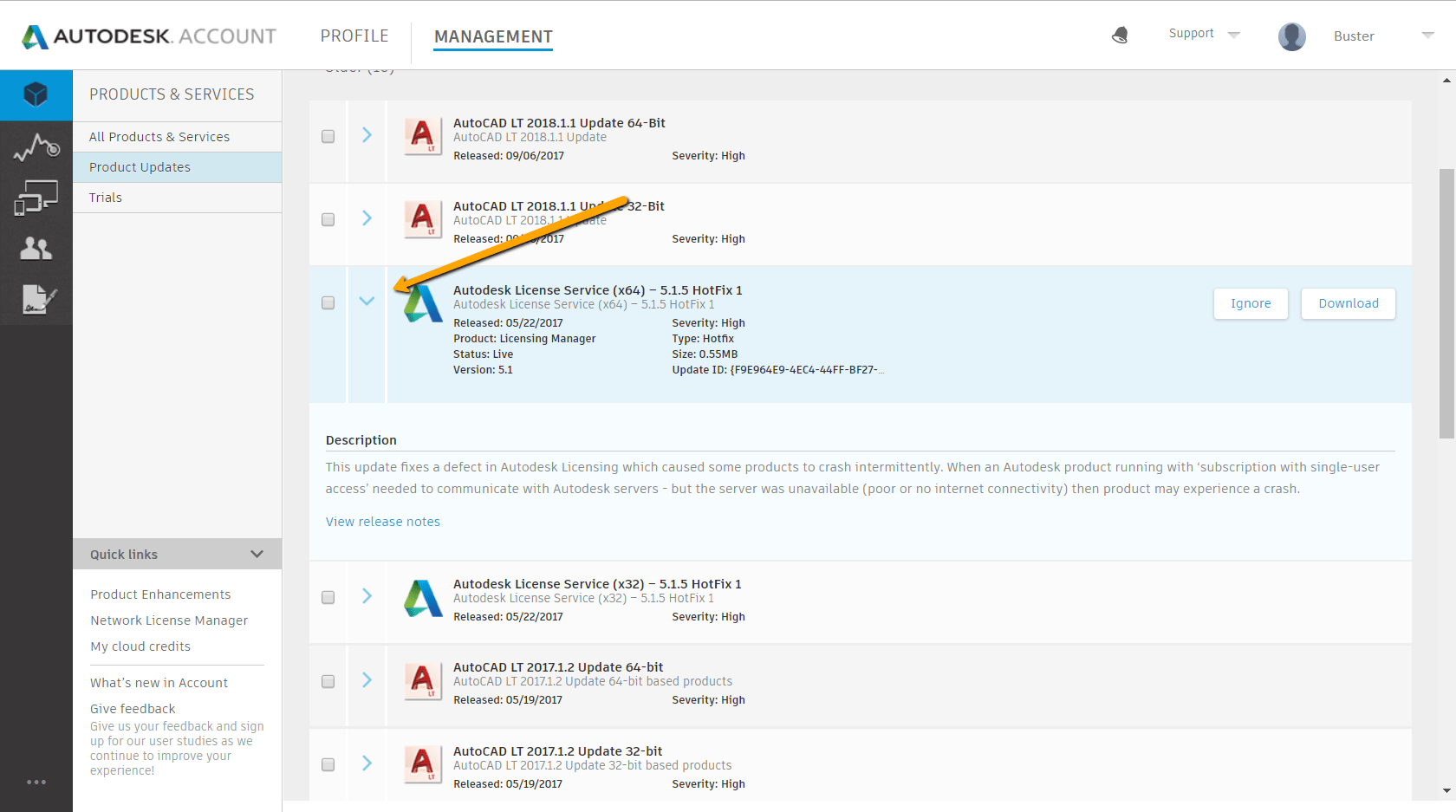Open the View release notes link
Viewport: 1456px width, 812px height.
tap(383, 522)
